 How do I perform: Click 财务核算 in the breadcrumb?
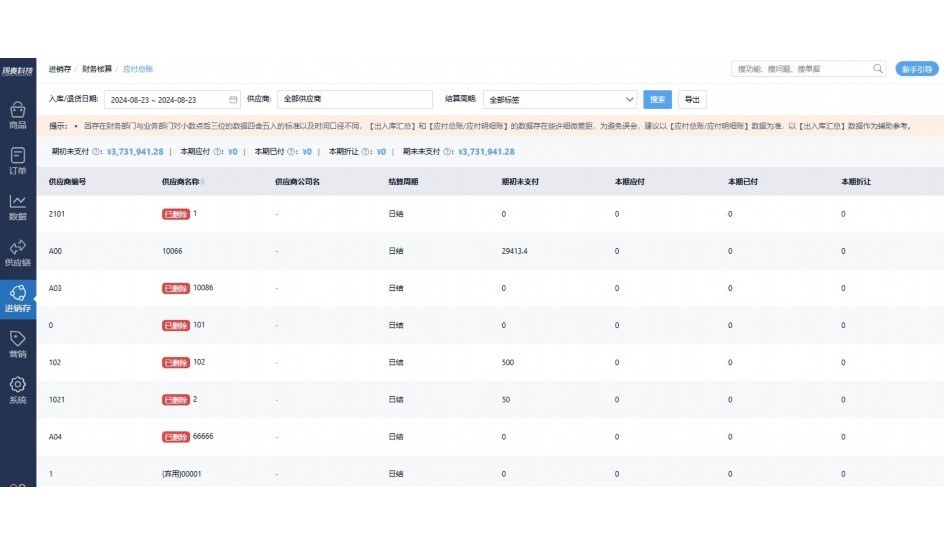(97, 69)
